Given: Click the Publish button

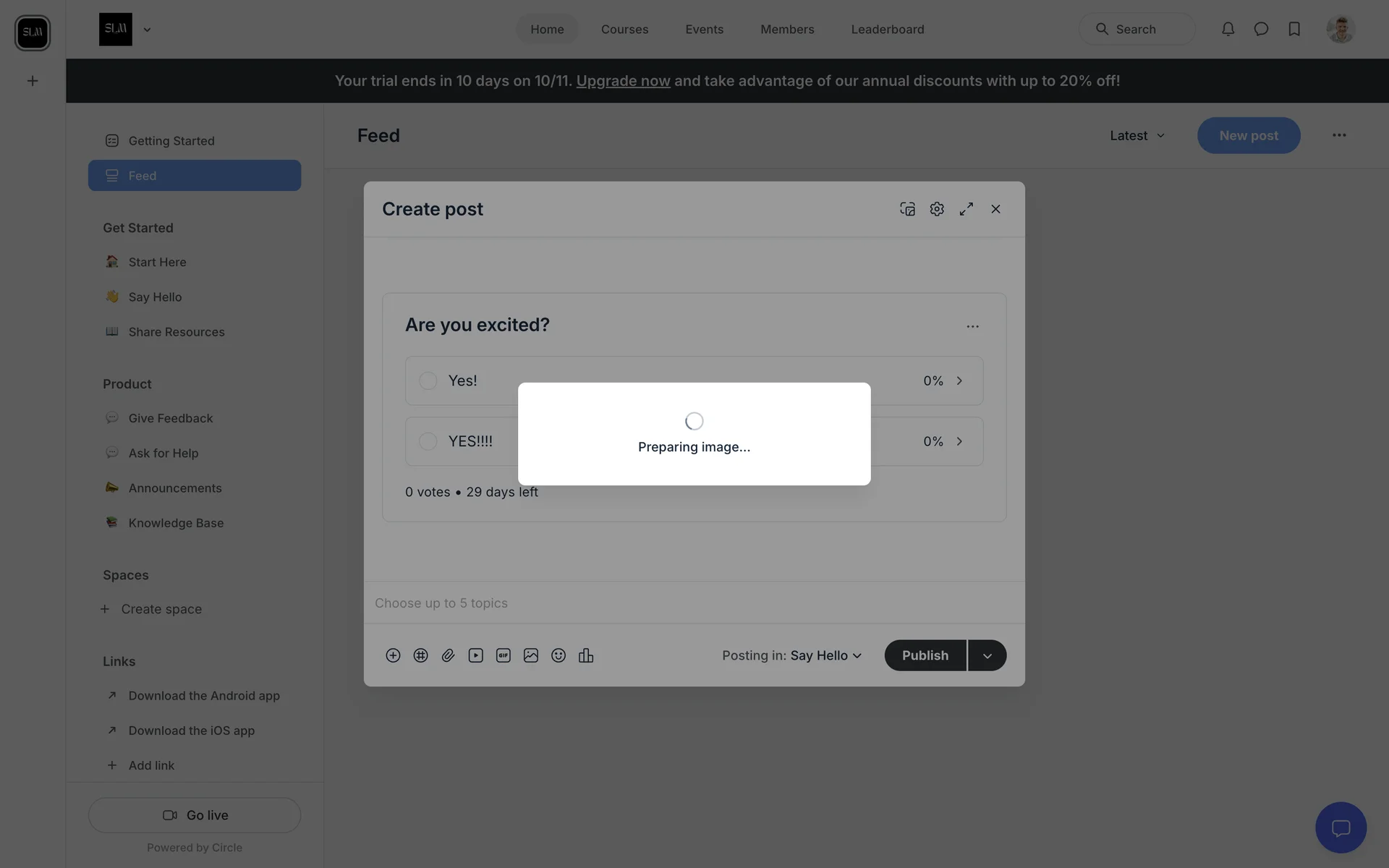Looking at the screenshot, I should pos(925,655).
